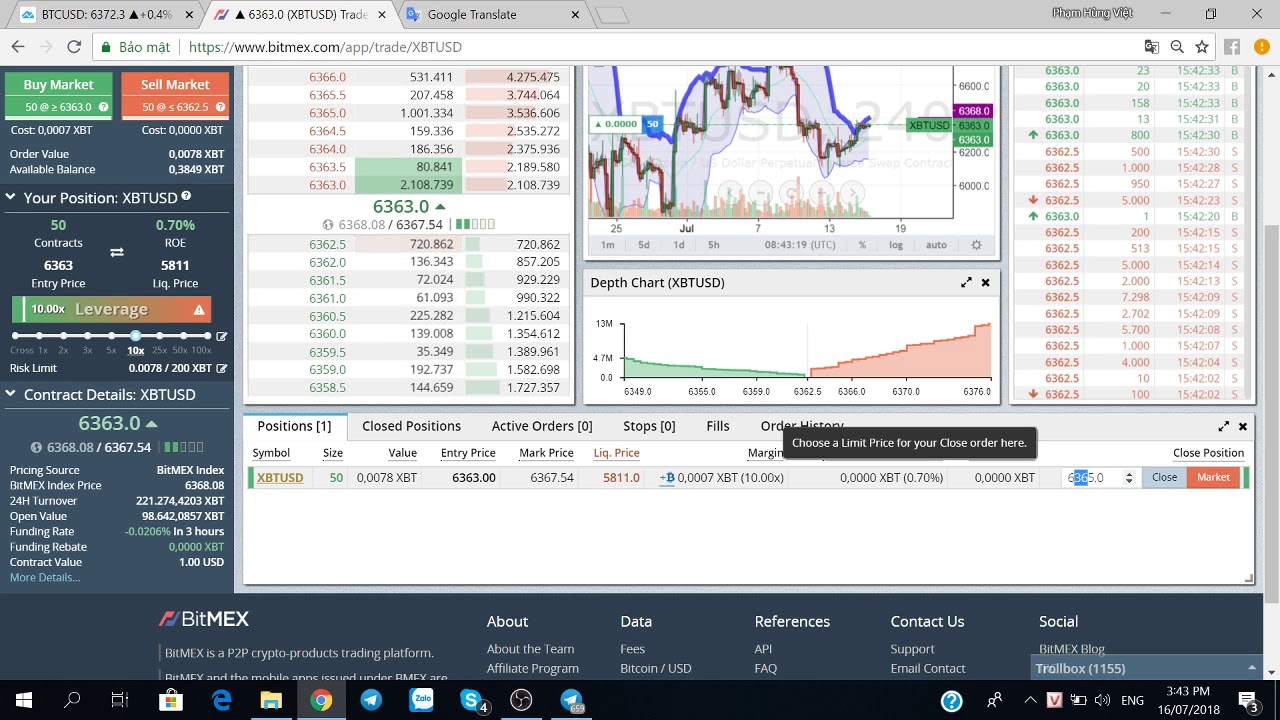The width and height of the screenshot is (1280, 720).
Task: Set chart interval to 1m
Action: 607,245
